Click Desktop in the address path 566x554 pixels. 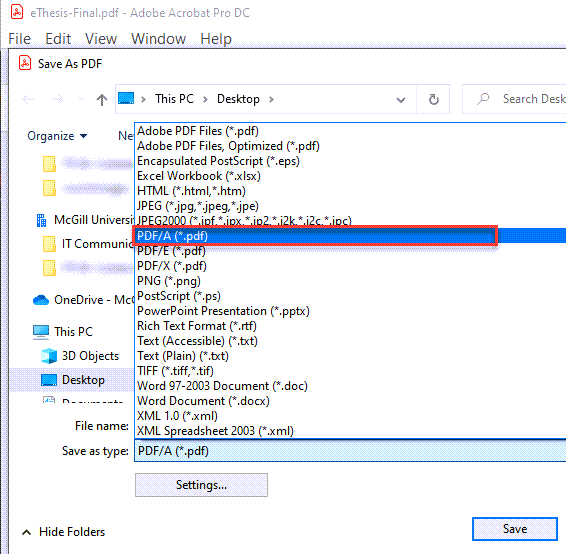pyautogui.click(x=238, y=99)
